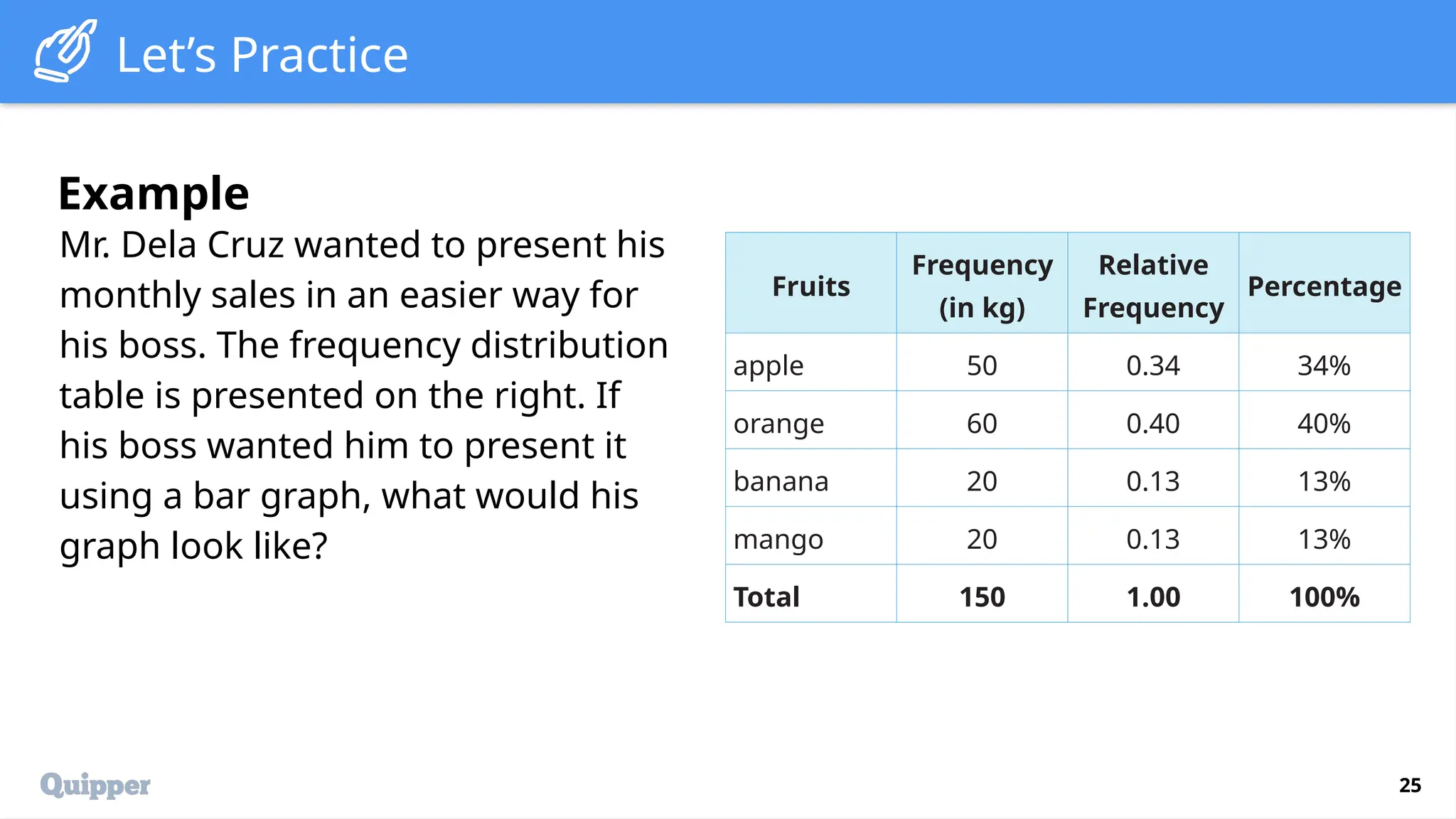This screenshot has height=819, width=1456.
Task: Click the "Fruits" column header
Action: tap(810, 286)
